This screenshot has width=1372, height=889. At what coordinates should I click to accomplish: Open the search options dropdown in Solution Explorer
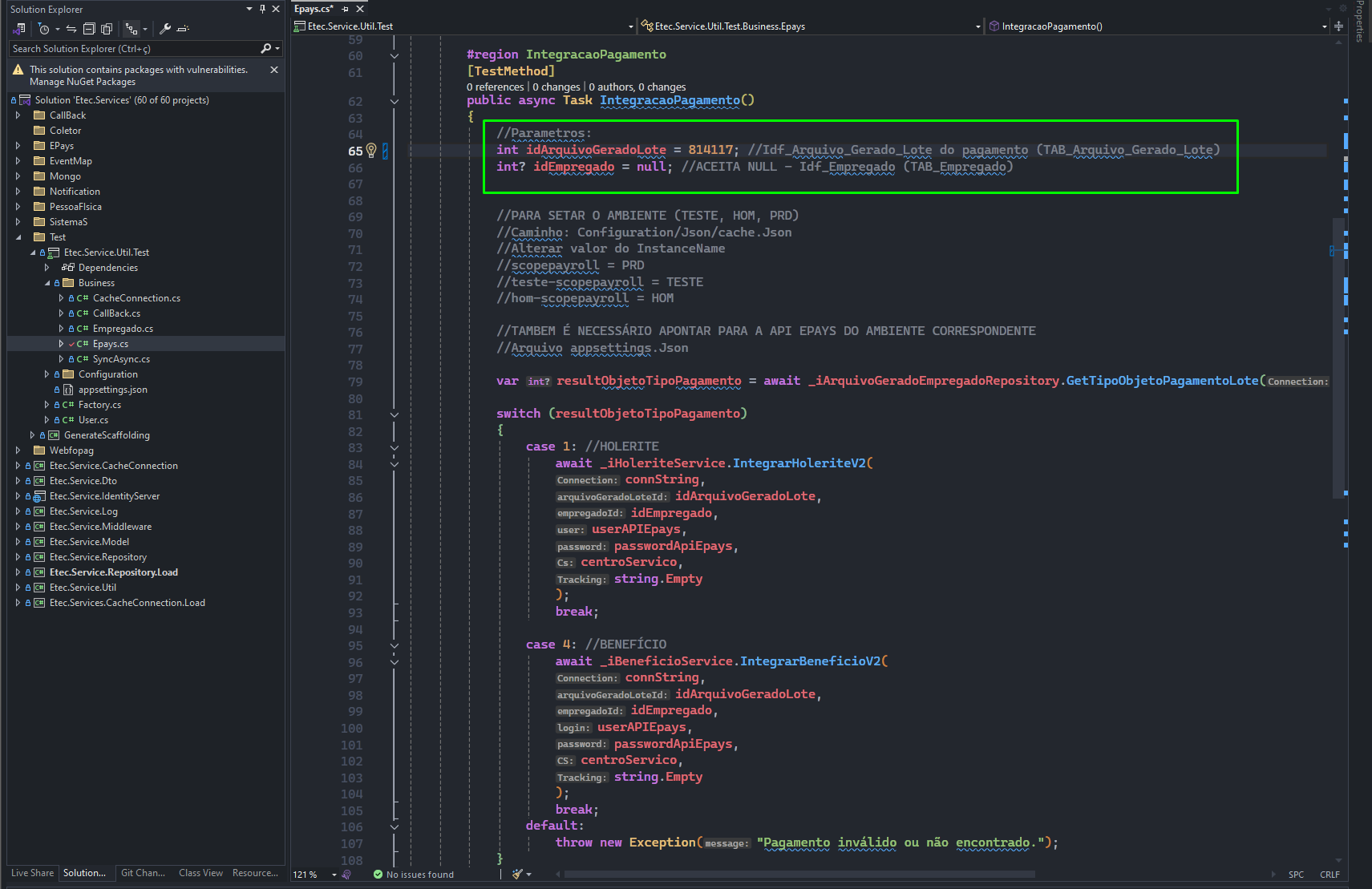pyautogui.click(x=277, y=49)
